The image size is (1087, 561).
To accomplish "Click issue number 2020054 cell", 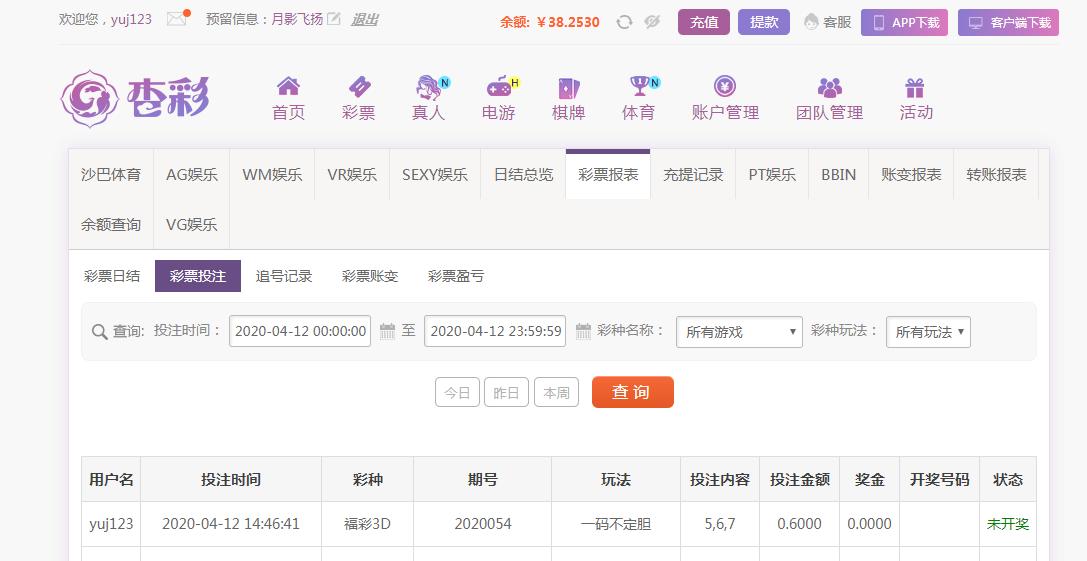I will tap(482, 524).
